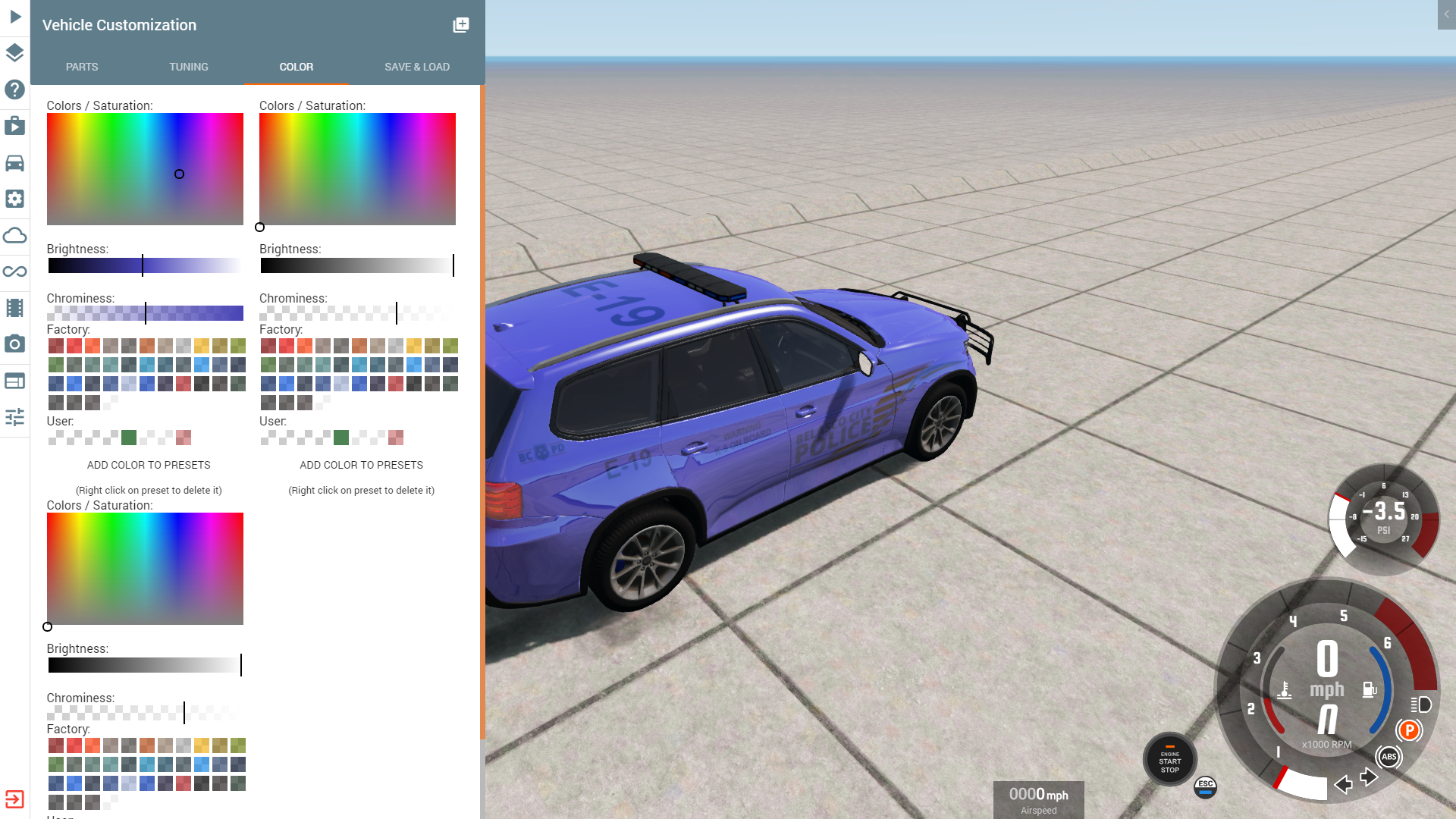This screenshot has height=819, width=1456.
Task: Click the Vehicle Customization panel scrollbar
Action: 482,413
